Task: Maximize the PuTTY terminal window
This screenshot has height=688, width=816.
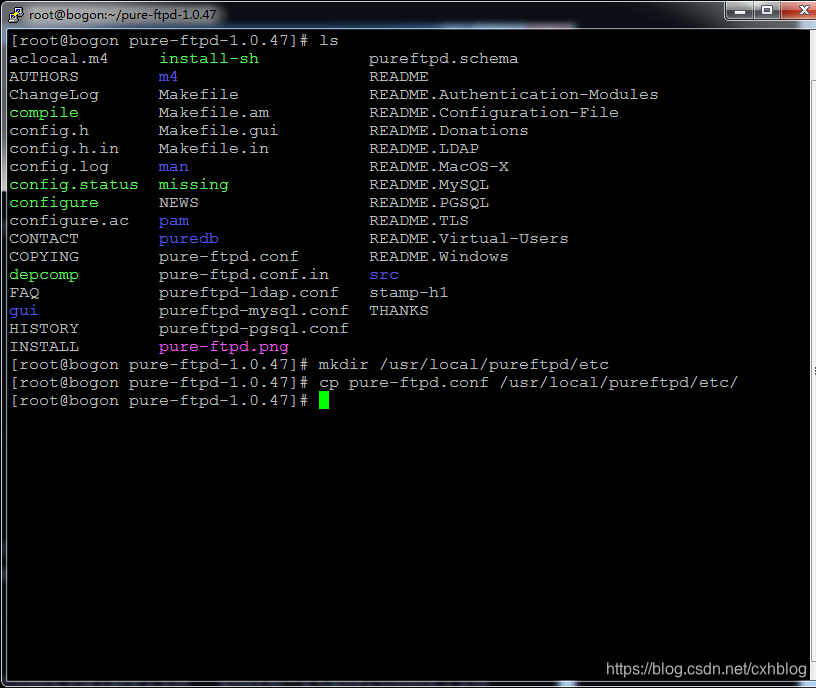Action: (x=767, y=10)
